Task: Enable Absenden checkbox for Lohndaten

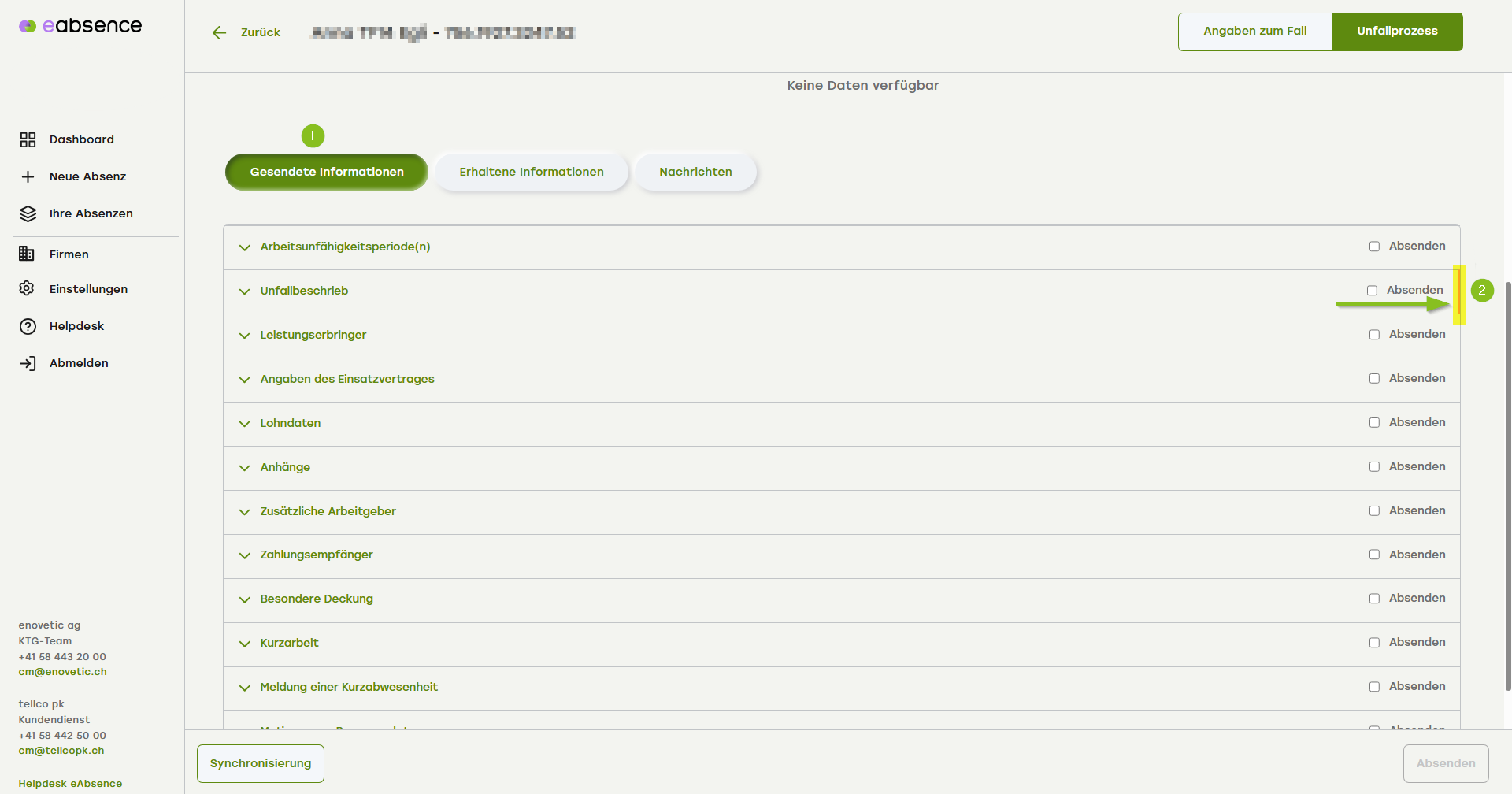Action: tap(1374, 423)
